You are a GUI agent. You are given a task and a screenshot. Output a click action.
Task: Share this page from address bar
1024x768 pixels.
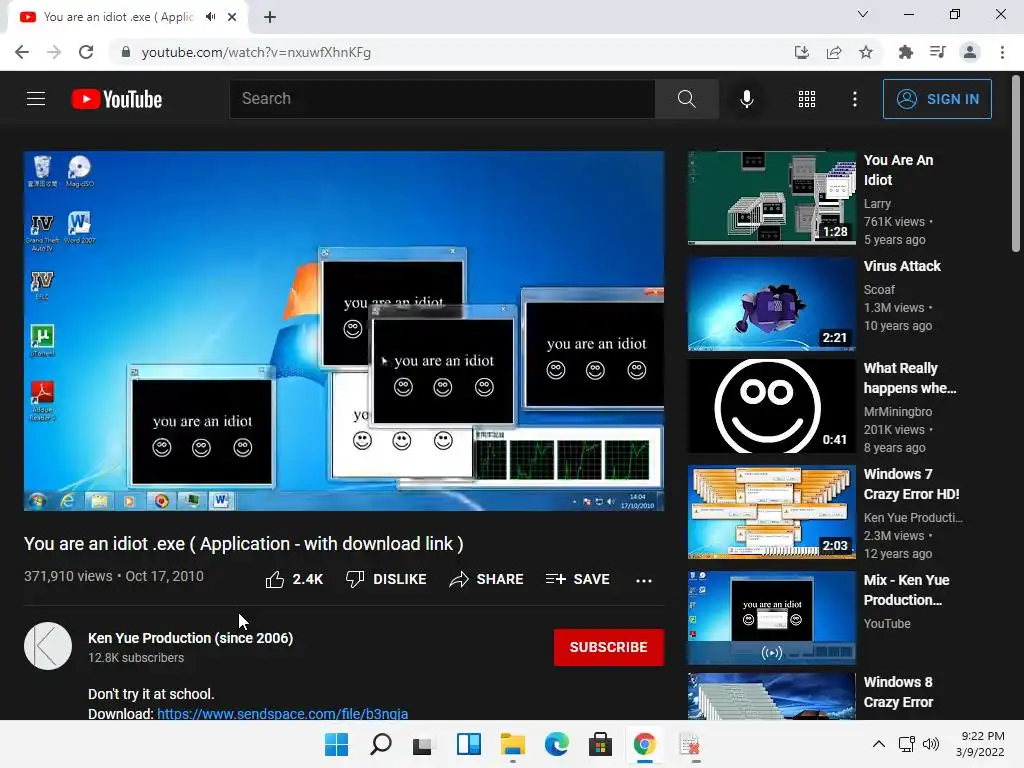coord(833,52)
